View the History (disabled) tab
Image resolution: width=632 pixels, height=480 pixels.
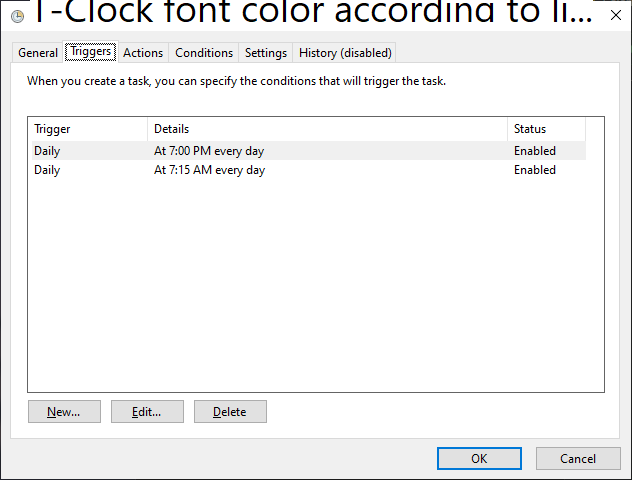pos(345,53)
